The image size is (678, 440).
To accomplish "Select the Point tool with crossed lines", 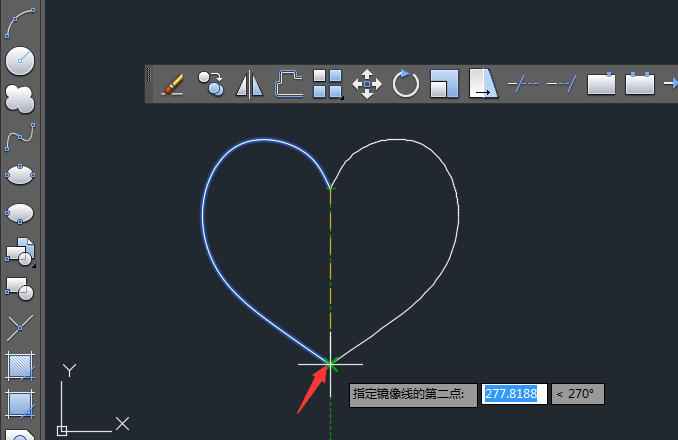I will 20,328.
